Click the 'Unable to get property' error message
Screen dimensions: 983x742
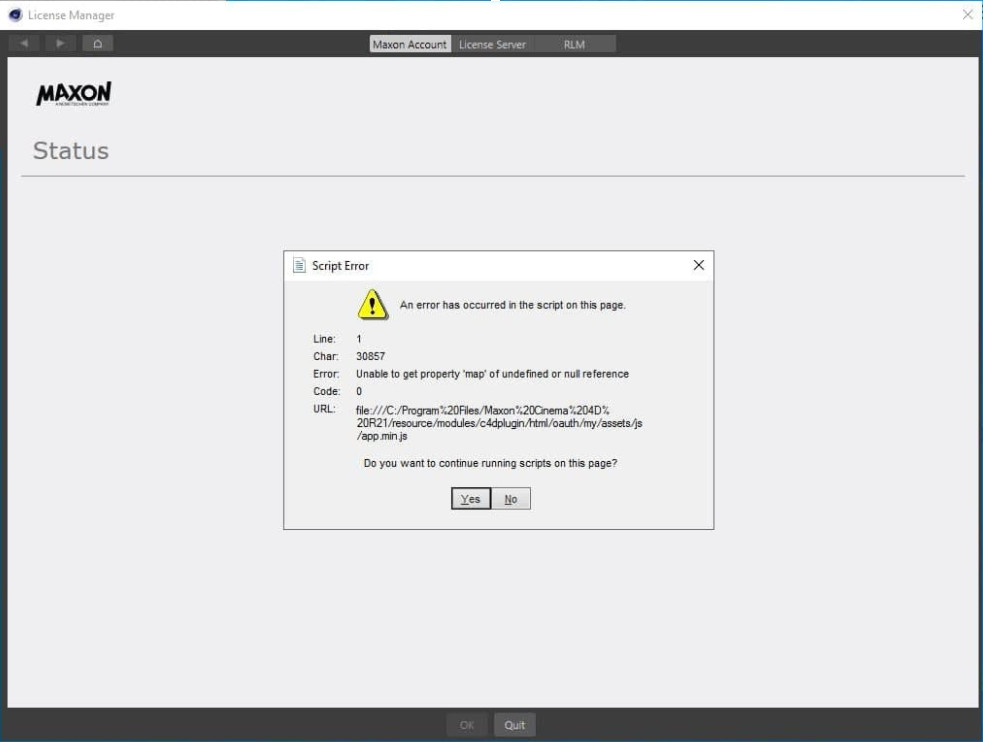[492, 374]
